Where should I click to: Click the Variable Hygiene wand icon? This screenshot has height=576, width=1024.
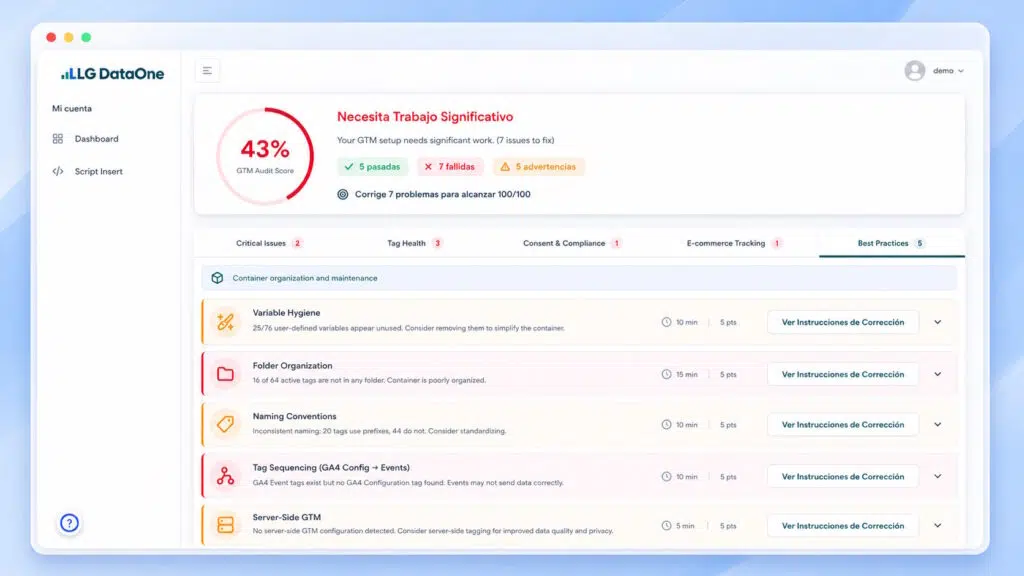(225, 322)
